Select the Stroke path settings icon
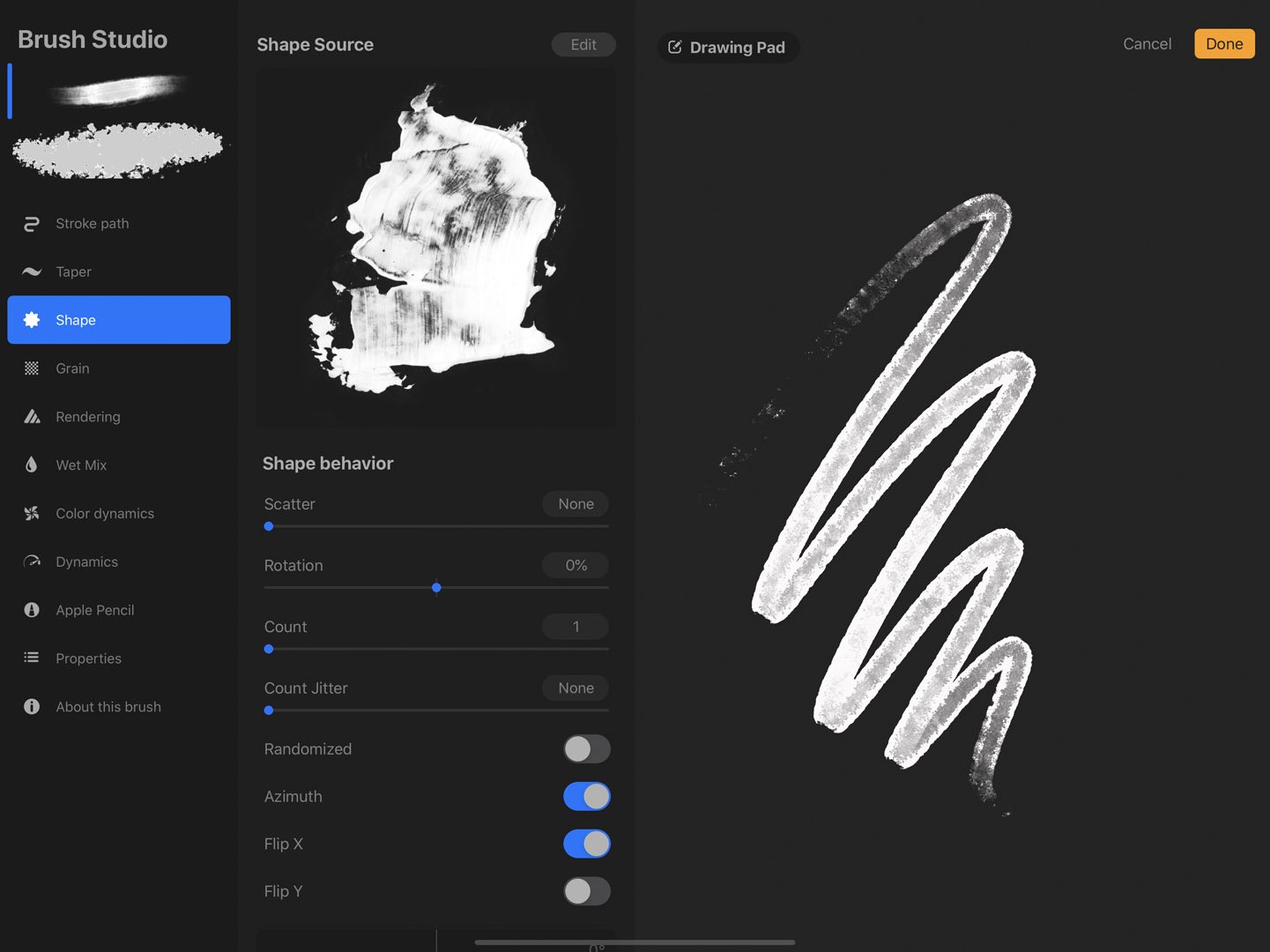The width and height of the screenshot is (1270, 952). pyautogui.click(x=32, y=223)
